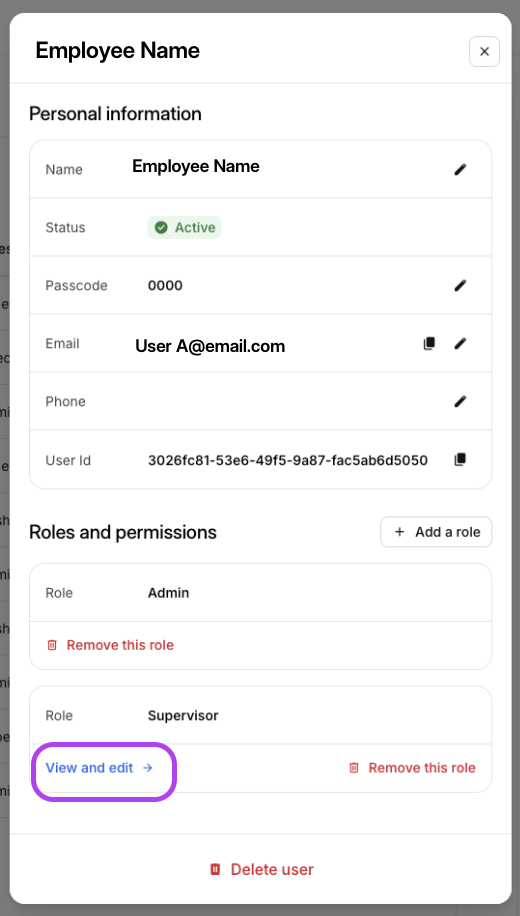
Task: Click the User Id value text
Action: [287, 460]
